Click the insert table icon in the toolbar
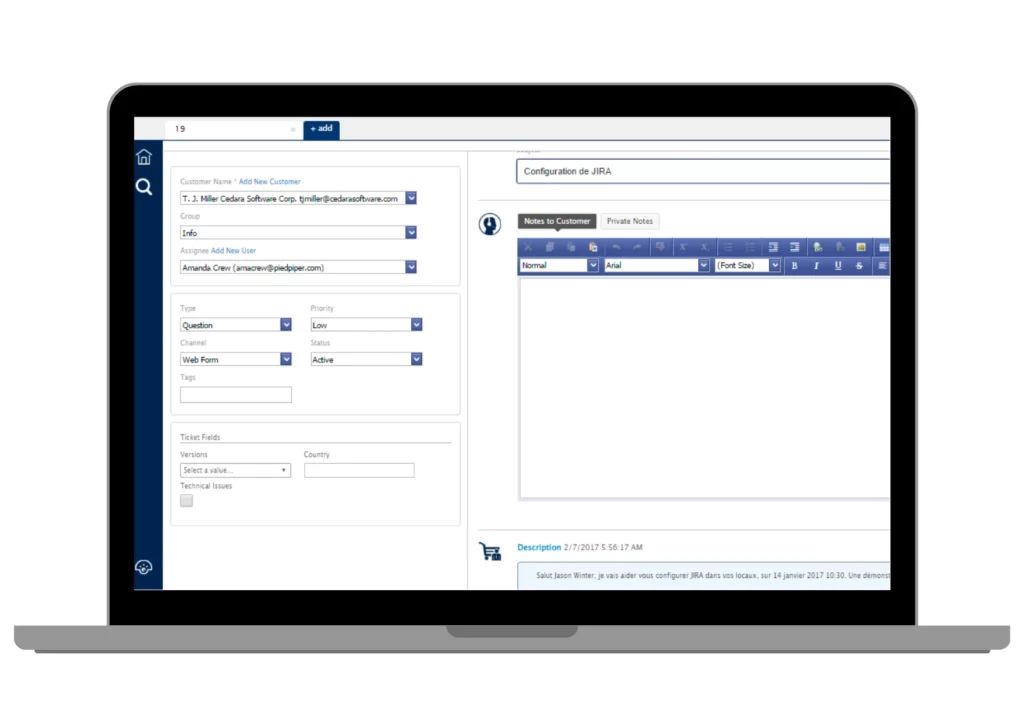This screenshot has height=726, width=1024. tap(885, 247)
